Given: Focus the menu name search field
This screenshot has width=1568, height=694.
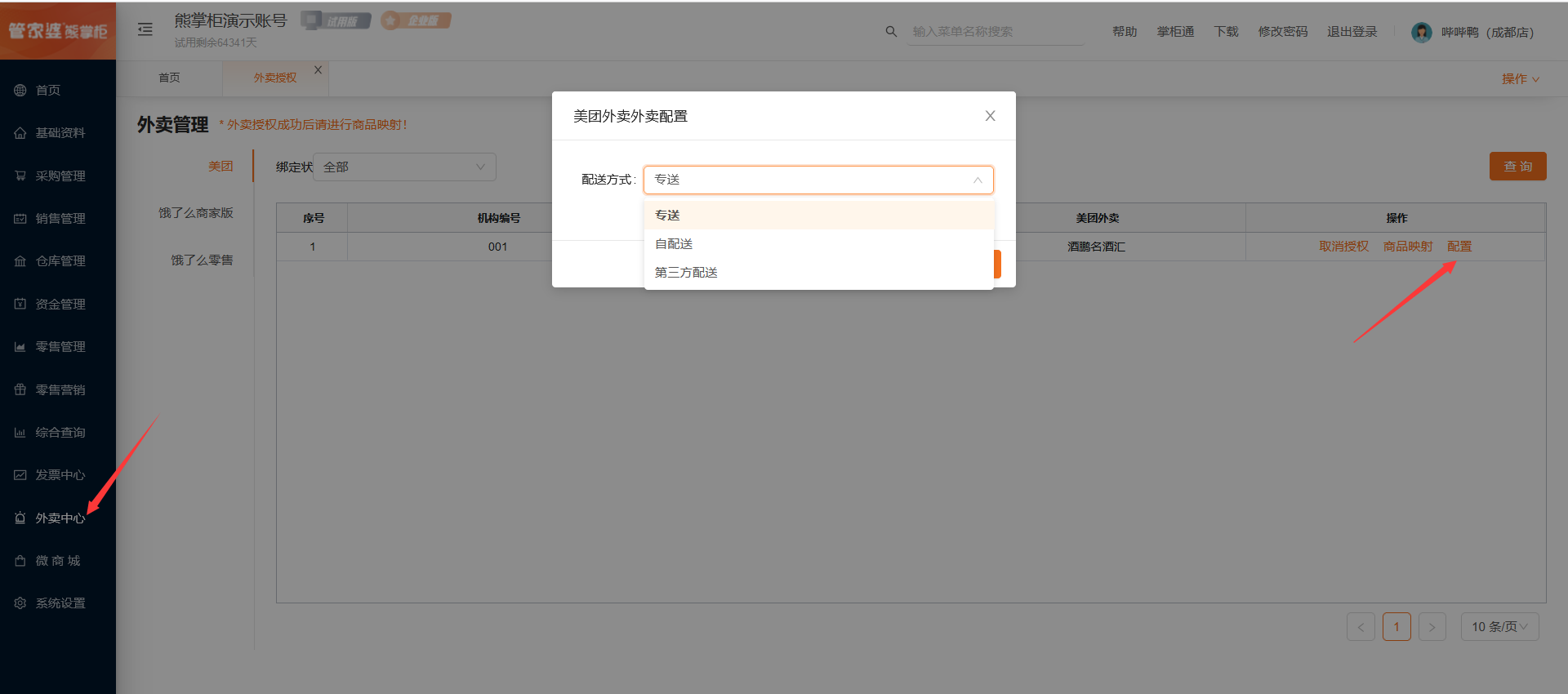Looking at the screenshot, I should (x=995, y=31).
